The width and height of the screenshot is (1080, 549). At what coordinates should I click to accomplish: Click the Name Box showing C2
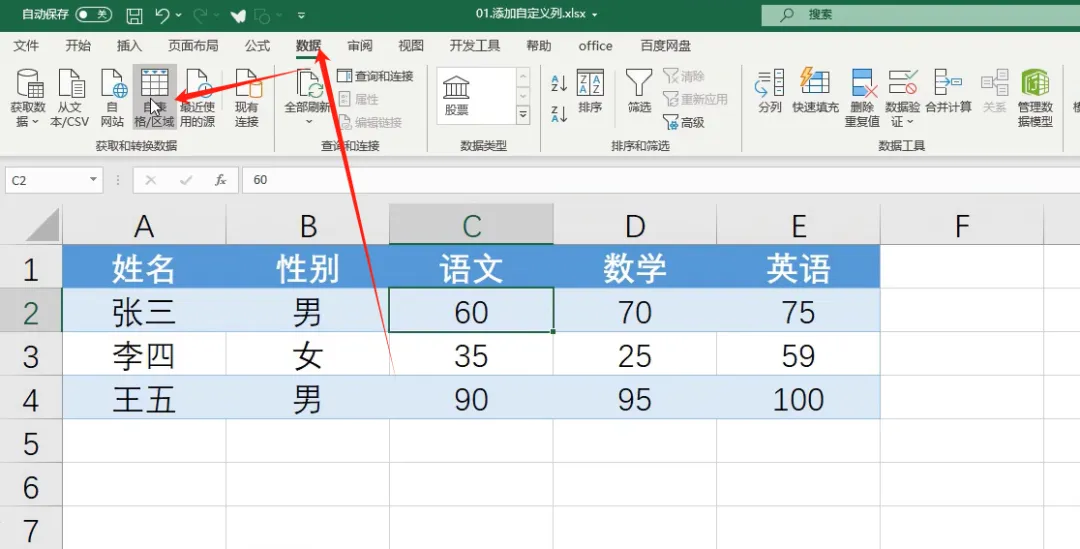46,180
